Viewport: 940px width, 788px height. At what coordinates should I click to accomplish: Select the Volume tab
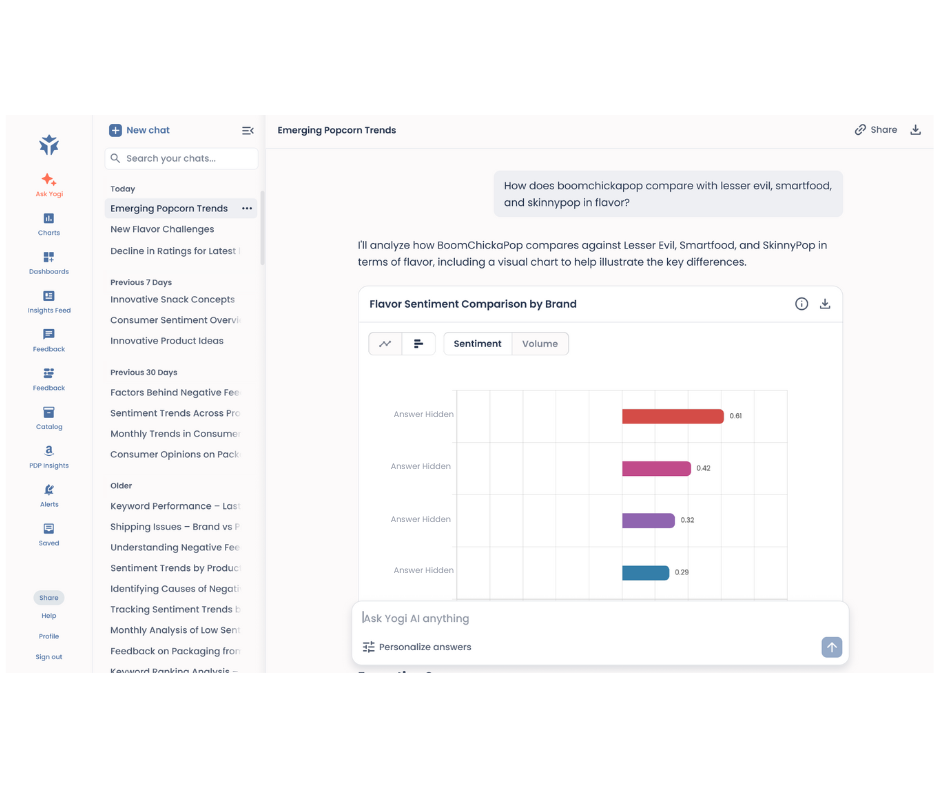pyautogui.click(x=540, y=344)
